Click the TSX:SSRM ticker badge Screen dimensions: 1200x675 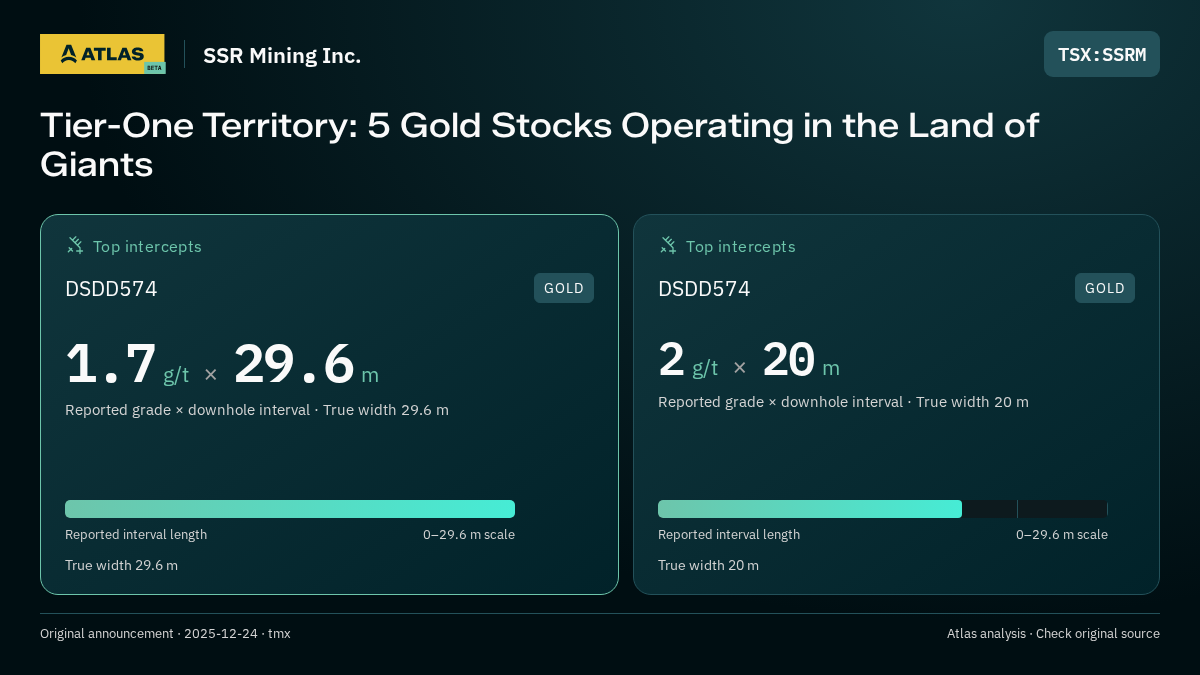(x=1102, y=54)
